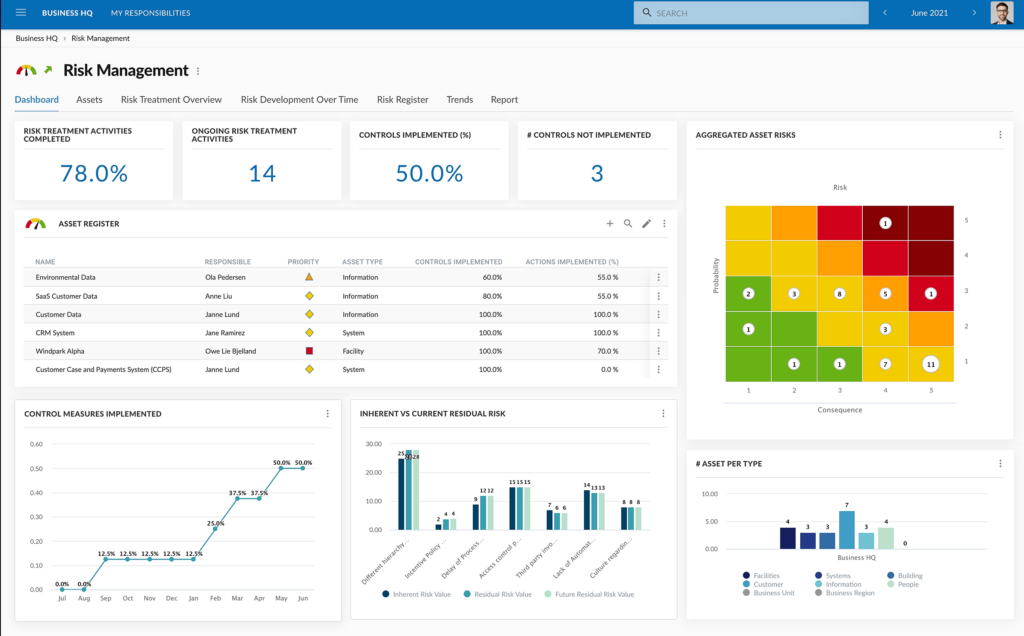Go to previous month using the left chevron
Image resolution: width=1024 pixels, height=636 pixels.
pyautogui.click(x=883, y=12)
